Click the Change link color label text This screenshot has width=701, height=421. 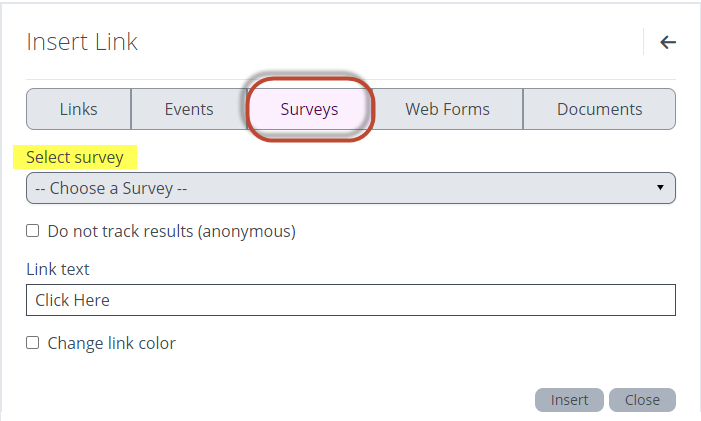click(111, 343)
